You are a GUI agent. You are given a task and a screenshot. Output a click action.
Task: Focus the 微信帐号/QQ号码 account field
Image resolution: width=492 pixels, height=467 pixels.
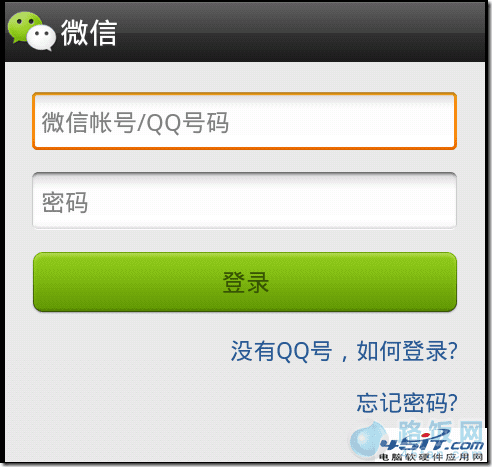[244, 121]
